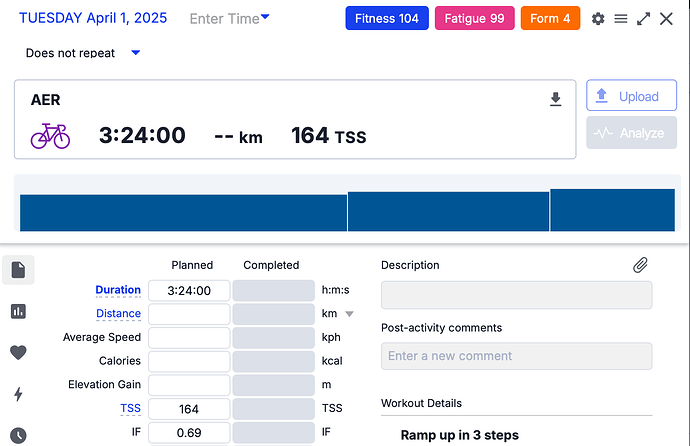This screenshot has width=690, height=446.
Task: Select the second workout step bar
Action: 448,212
